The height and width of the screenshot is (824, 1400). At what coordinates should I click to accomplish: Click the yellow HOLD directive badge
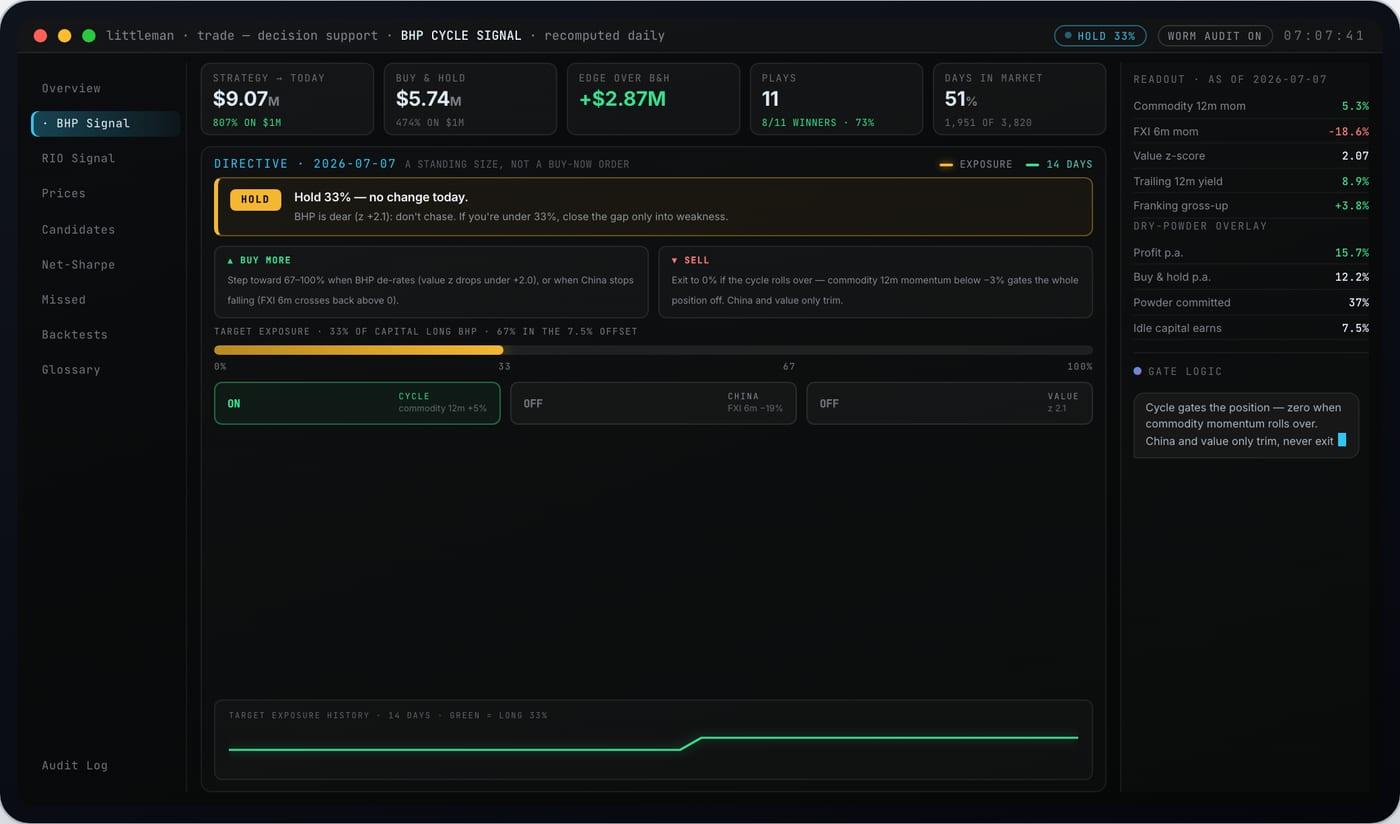pyautogui.click(x=255, y=199)
